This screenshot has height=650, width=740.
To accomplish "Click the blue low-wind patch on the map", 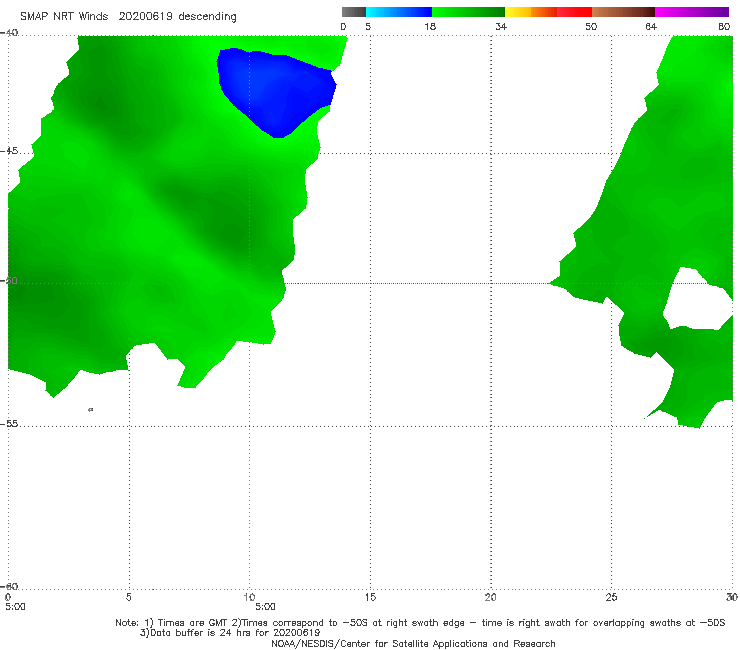I will [x=276, y=92].
